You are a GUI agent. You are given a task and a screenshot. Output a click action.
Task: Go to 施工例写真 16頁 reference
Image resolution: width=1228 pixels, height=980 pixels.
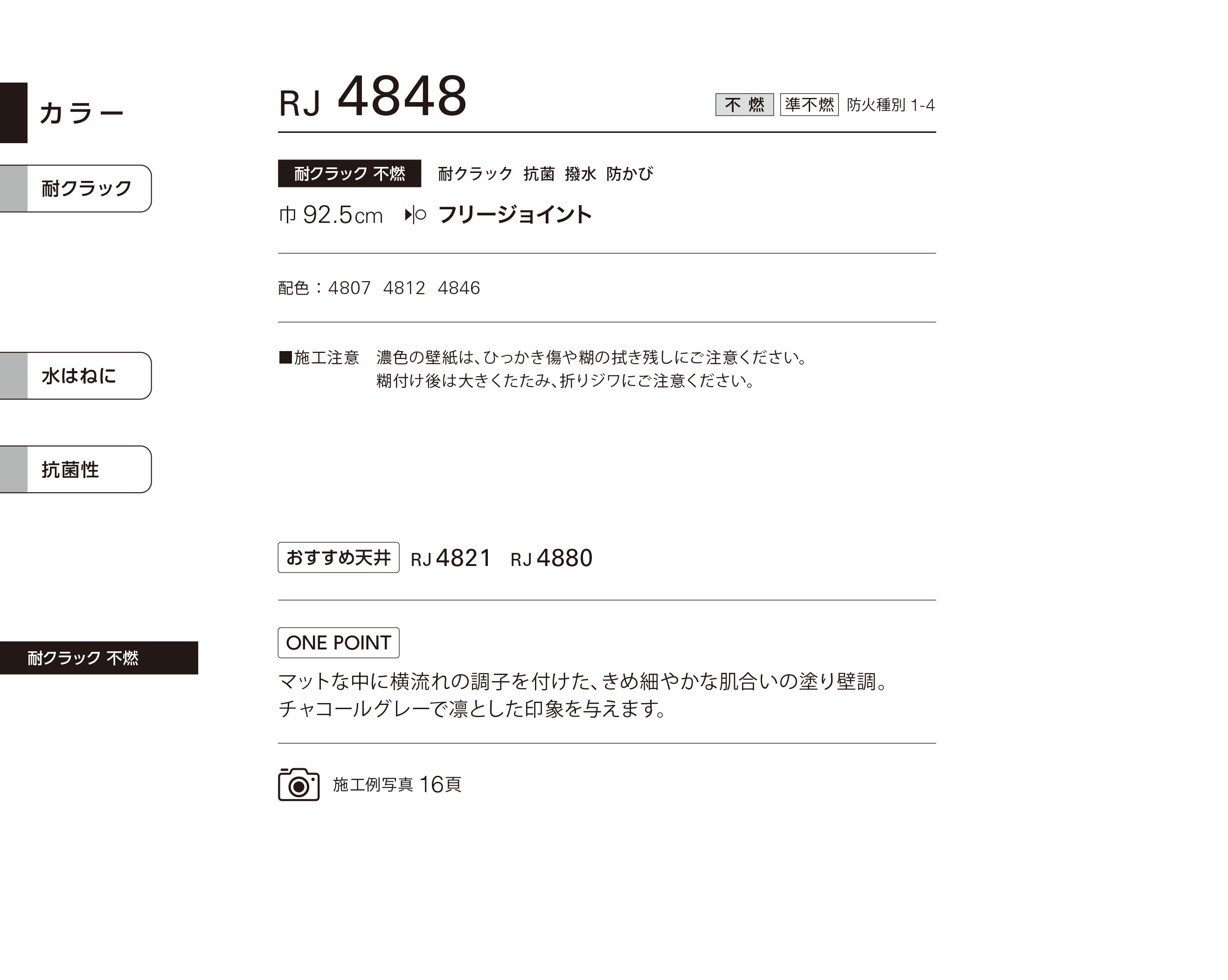pos(397,785)
